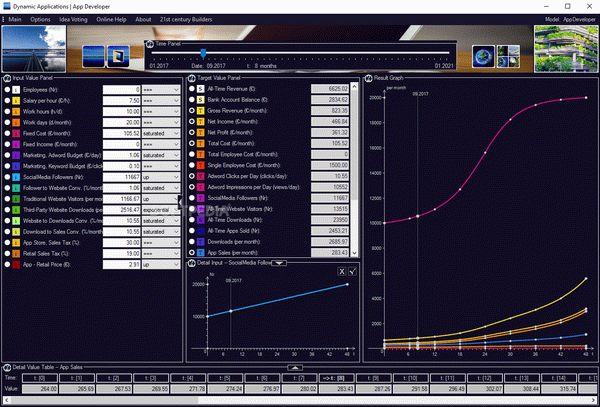The height and width of the screenshot is (407, 600).
Task: Click the S icon beside Bank Account Balance
Action: 201,99
